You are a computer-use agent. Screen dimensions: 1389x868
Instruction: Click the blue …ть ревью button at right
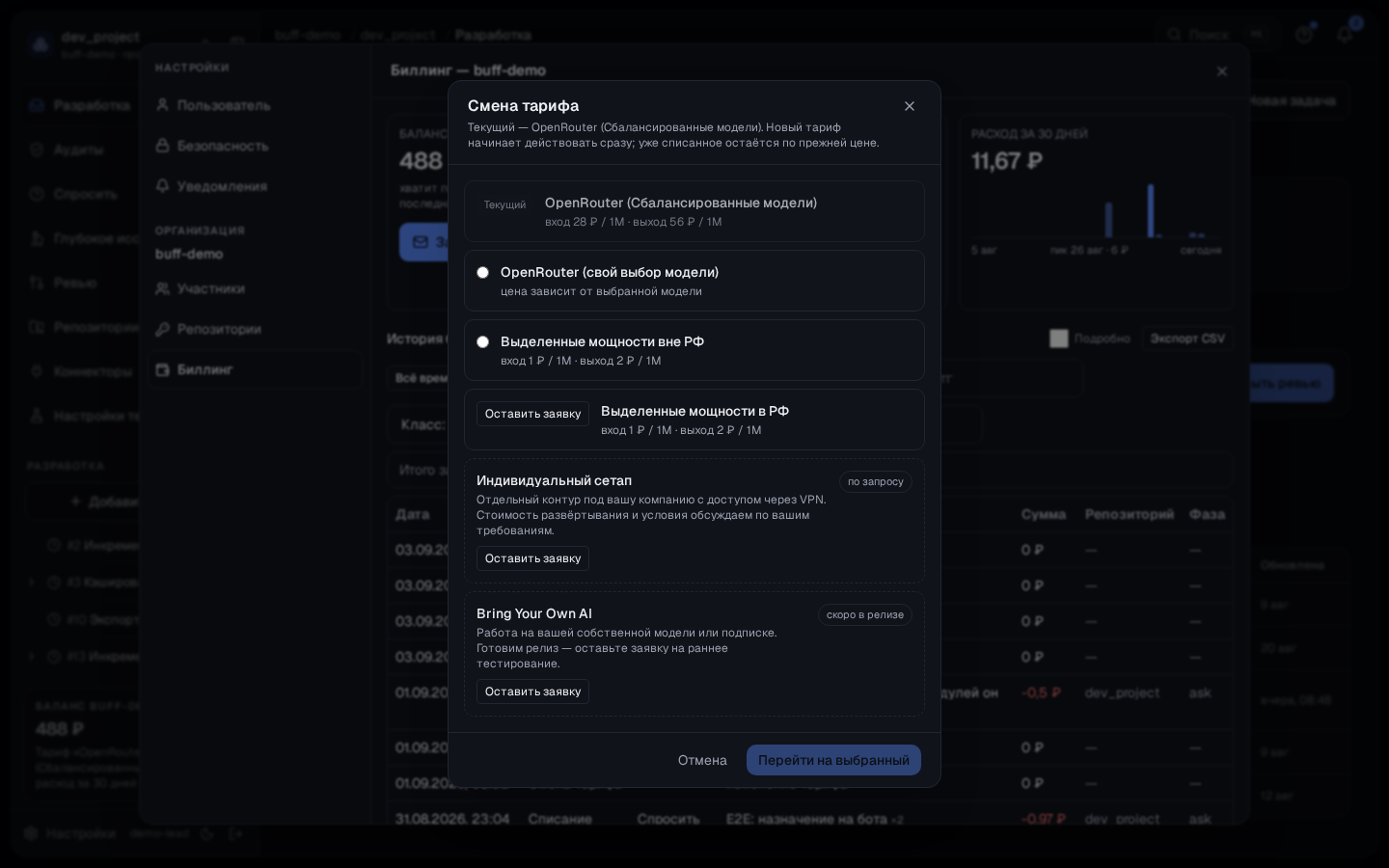click(1292, 383)
